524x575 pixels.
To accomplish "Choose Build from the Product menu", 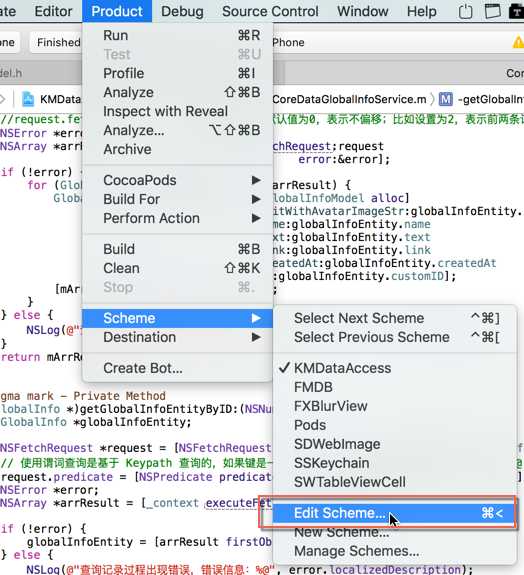I will (177, 249).
